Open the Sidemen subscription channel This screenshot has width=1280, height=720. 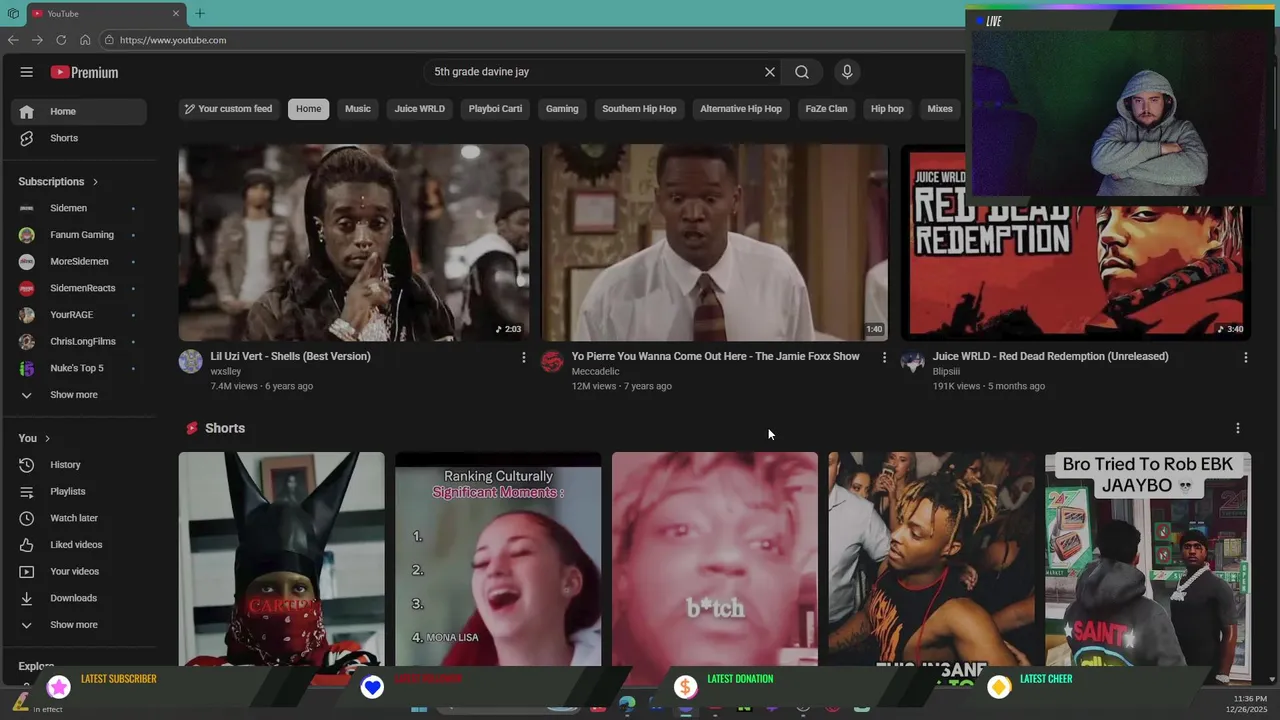tap(79, 208)
